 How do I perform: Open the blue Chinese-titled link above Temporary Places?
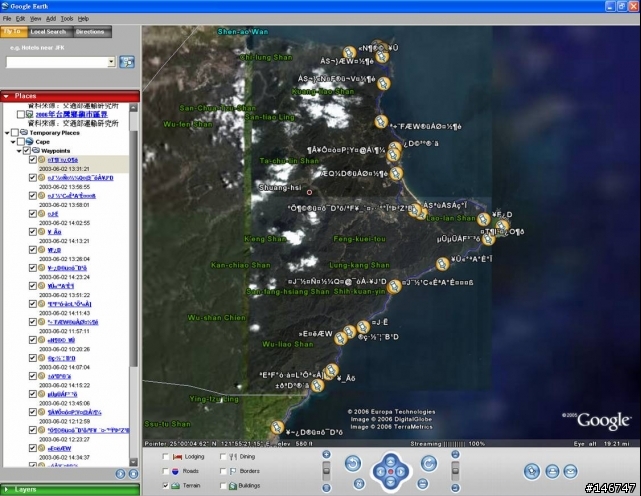tap(72, 114)
